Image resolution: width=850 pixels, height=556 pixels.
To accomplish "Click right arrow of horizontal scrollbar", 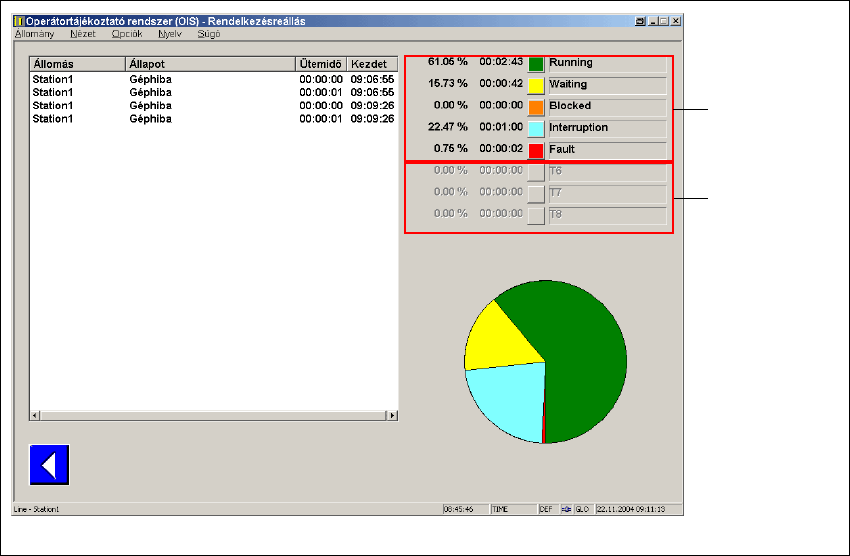I will [x=393, y=415].
